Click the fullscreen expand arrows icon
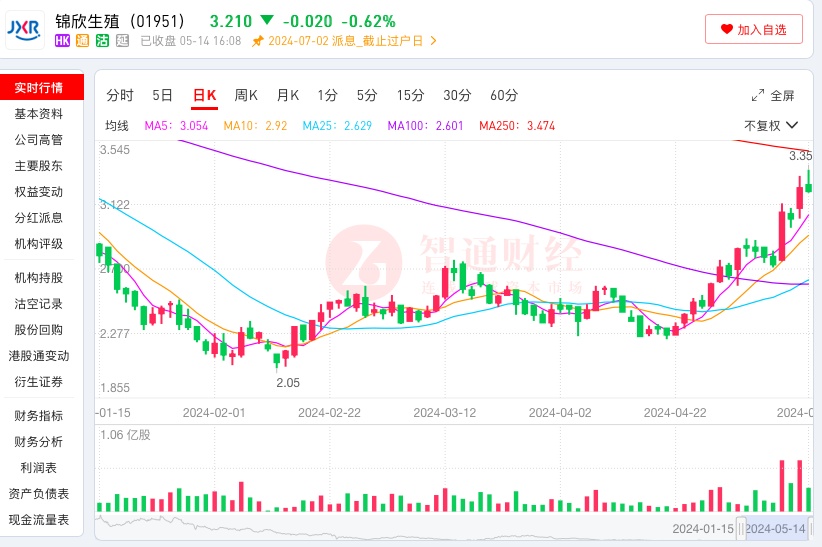 (x=758, y=96)
